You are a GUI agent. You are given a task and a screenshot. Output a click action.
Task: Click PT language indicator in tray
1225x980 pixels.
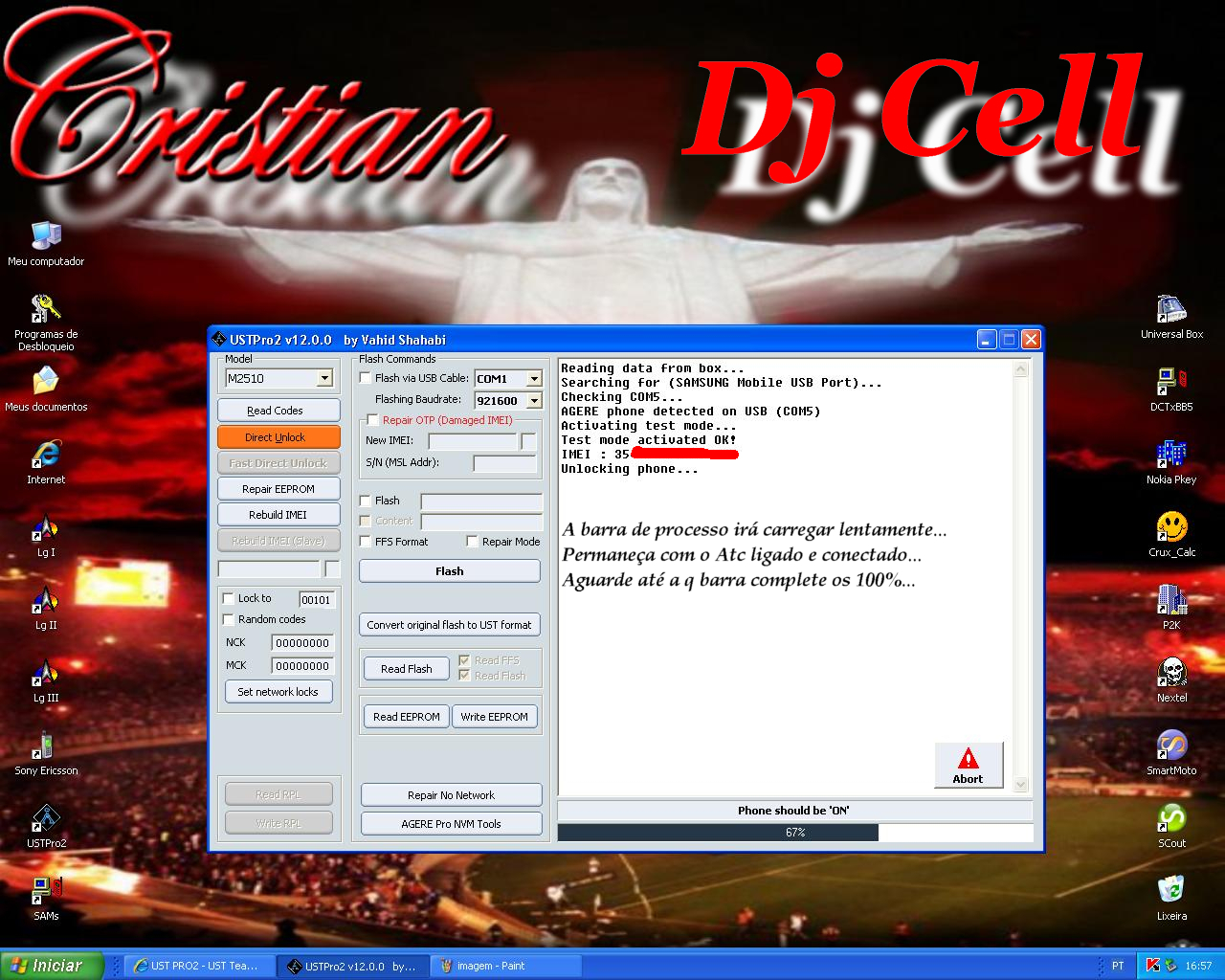(x=1118, y=966)
